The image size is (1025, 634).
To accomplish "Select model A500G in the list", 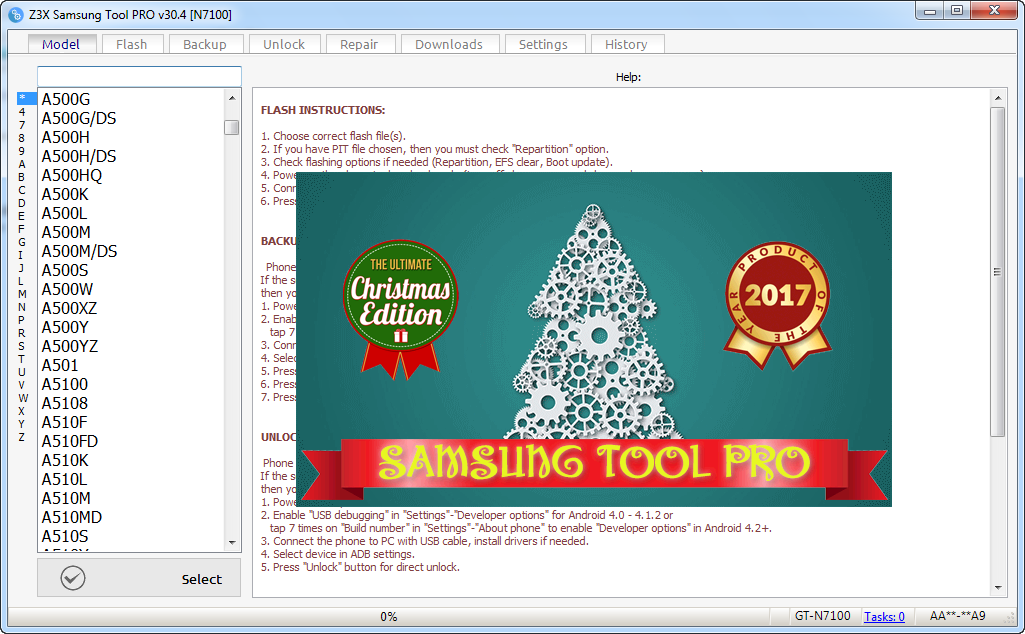I will [66, 99].
